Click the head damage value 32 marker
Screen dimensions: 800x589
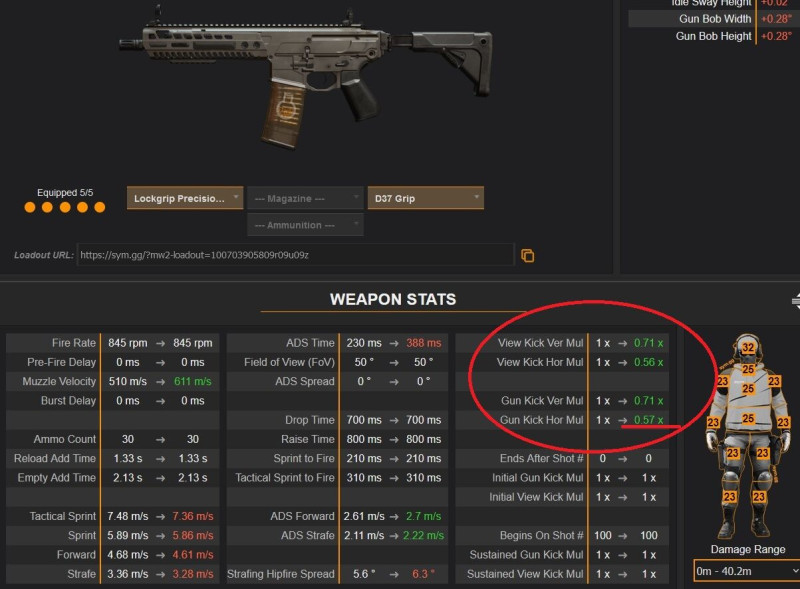point(748,348)
